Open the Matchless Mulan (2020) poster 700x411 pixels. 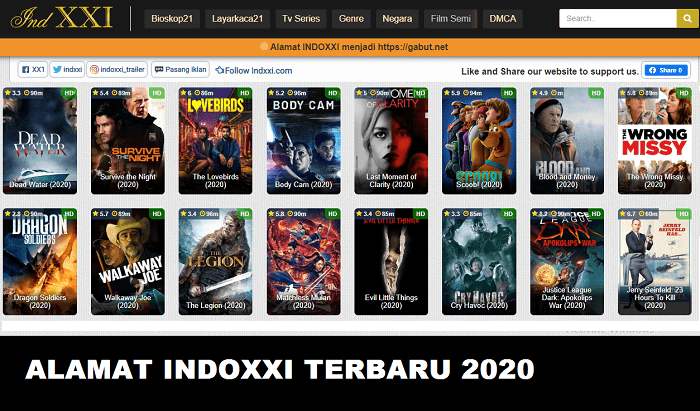pos(304,262)
